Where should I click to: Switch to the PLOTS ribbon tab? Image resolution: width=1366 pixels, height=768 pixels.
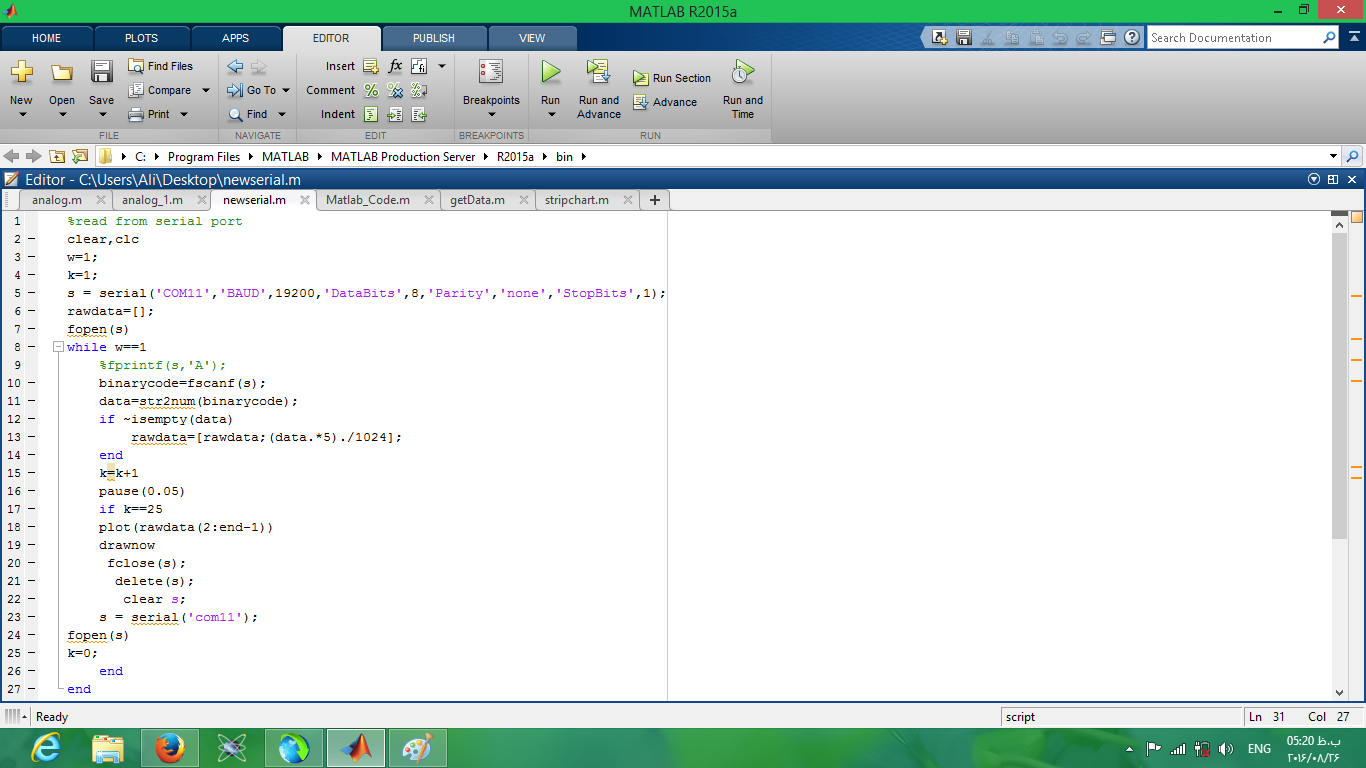coord(141,38)
